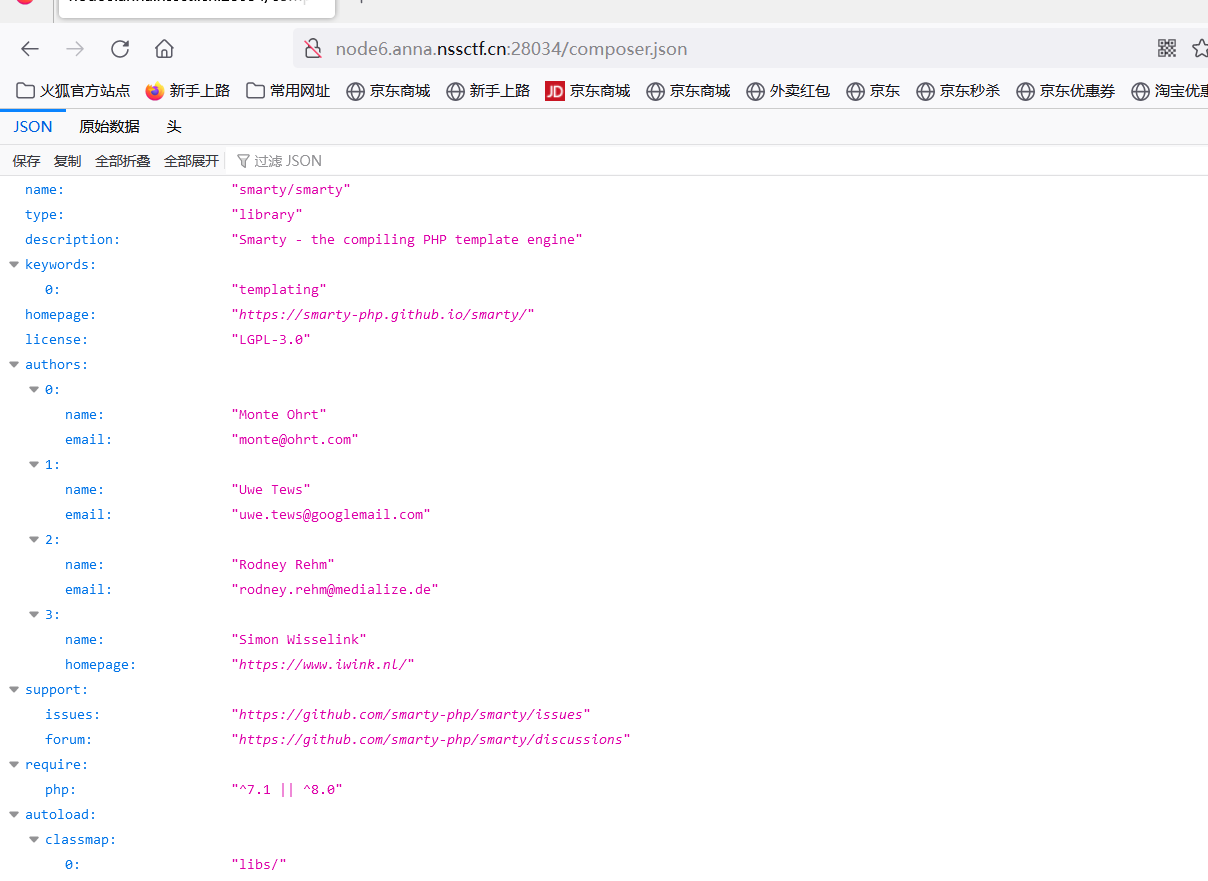This screenshot has width=1208, height=881.
Task: Collapse the keywords node
Action: tap(14, 265)
